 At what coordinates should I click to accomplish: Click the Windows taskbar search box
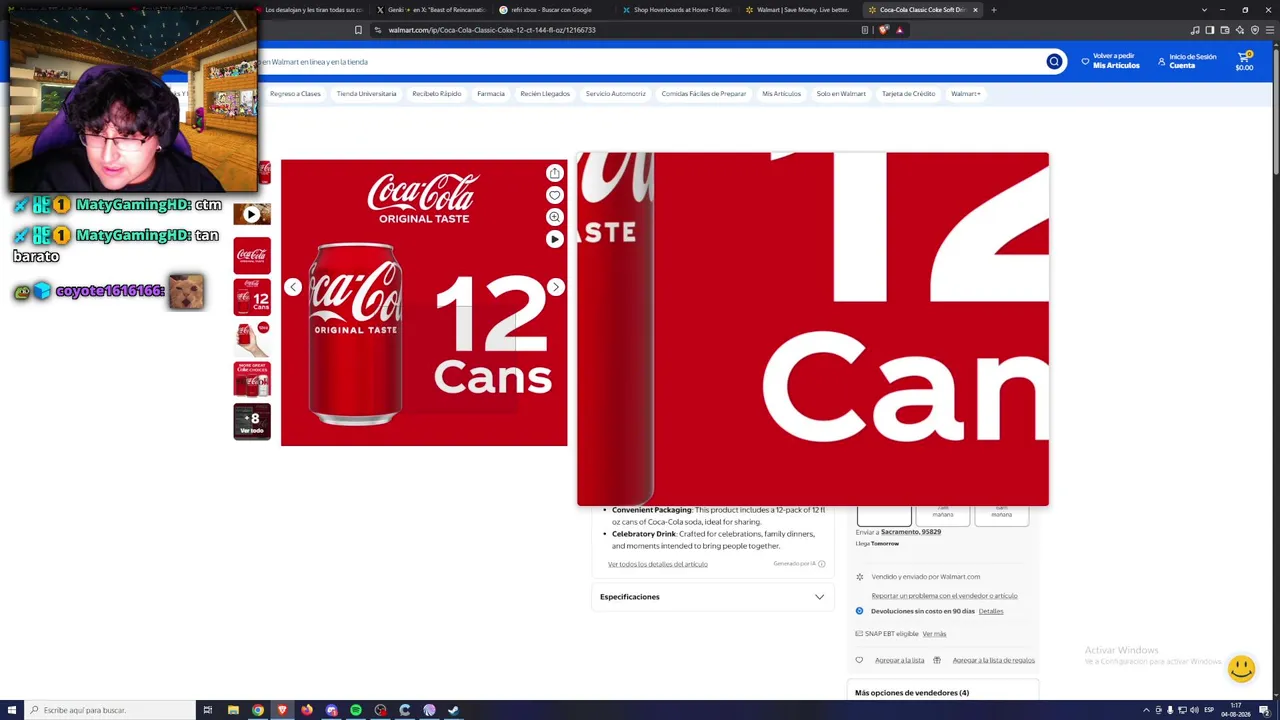108,710
